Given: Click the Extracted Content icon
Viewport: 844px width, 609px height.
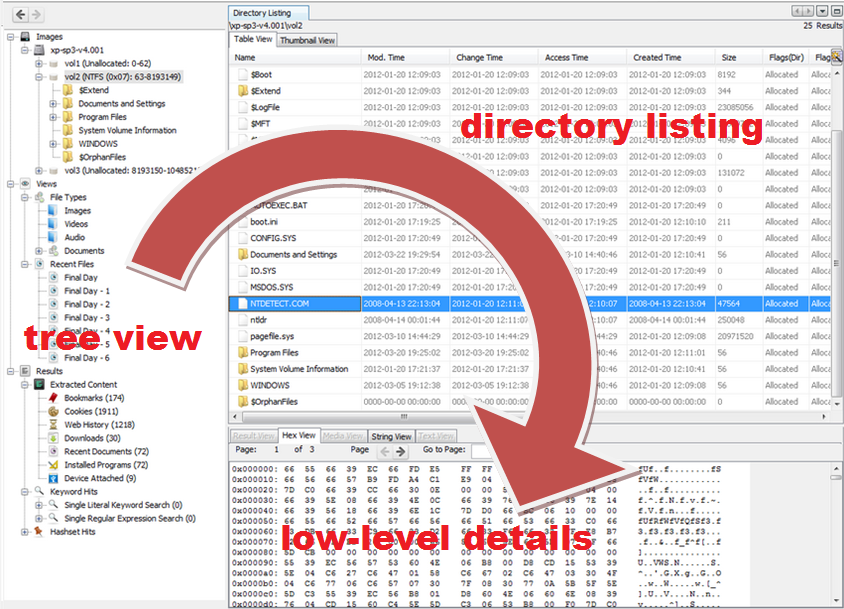Looking at the screenshot, I should 39,384.
